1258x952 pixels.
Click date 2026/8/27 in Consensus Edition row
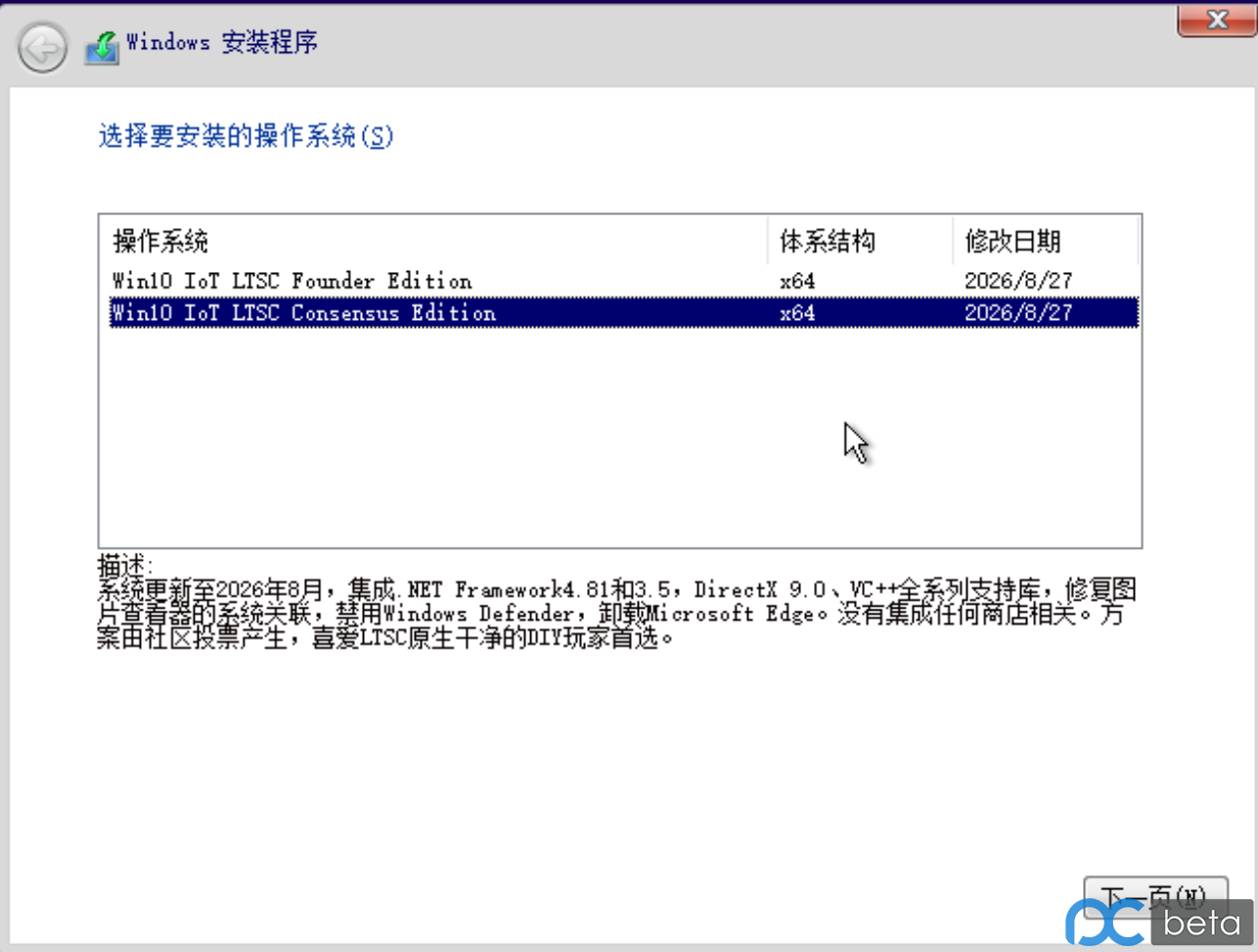[x=1018, y=313]
